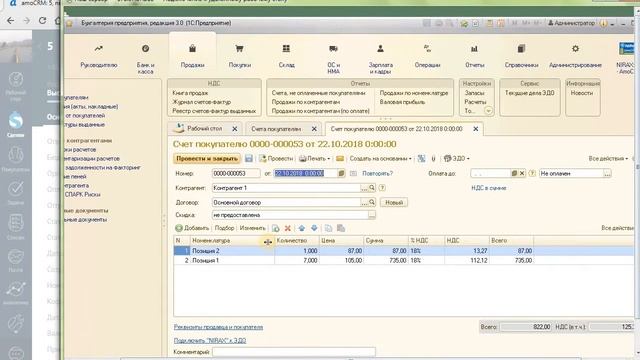Move the row down with the blue arrow
Screen dimensions: 640x360
tap(314, 228)
